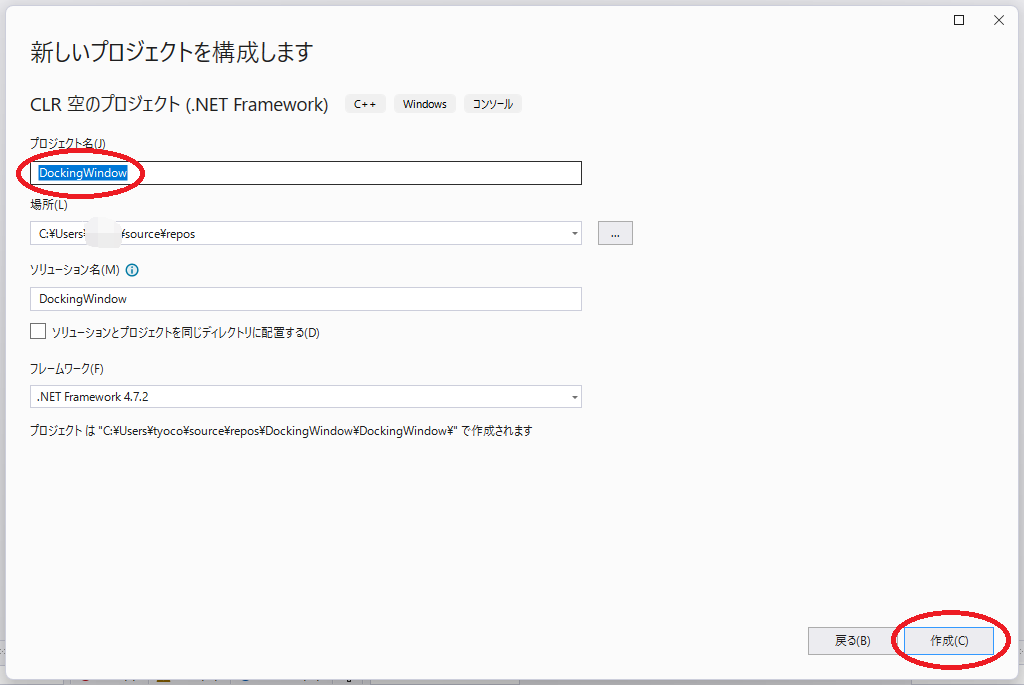Enable placing solution and project in same directory
Viewport: 1024px width, 685px height.
click(x=38, y=332)
